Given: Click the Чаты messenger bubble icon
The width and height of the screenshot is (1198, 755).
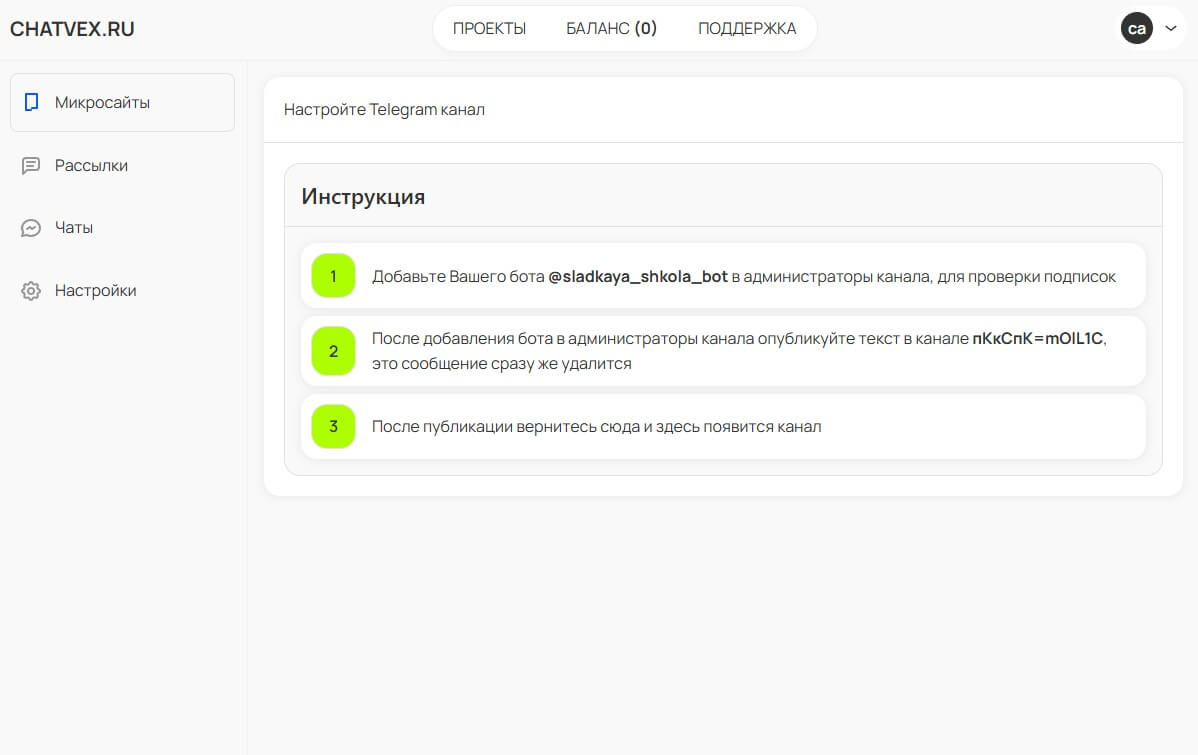Looking at the screenshot, I should [31, 228].
